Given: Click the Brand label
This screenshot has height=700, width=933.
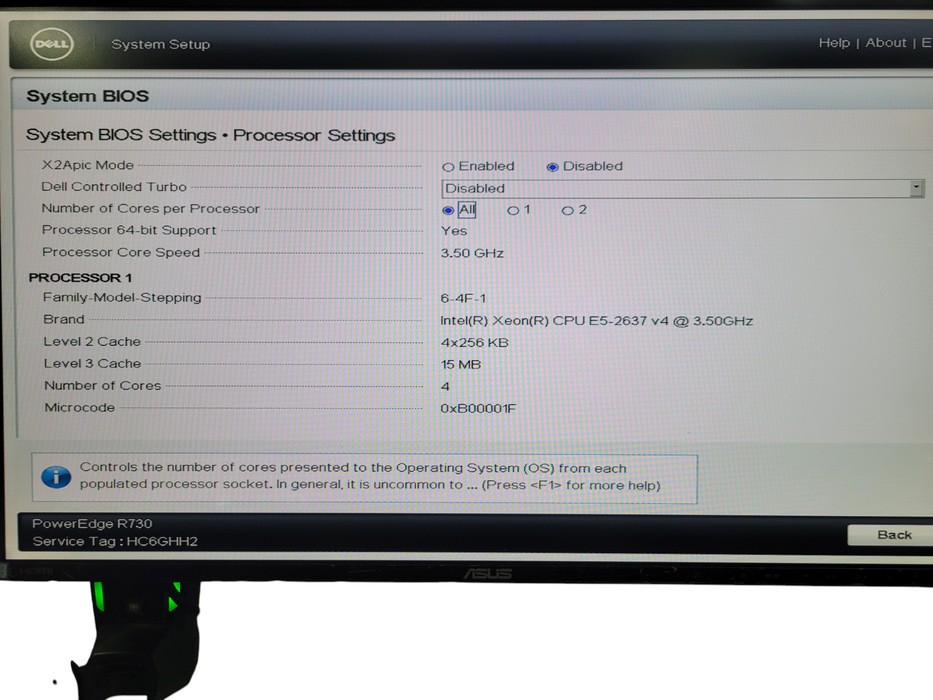Looking at the screenshot, I should [64, 319].
